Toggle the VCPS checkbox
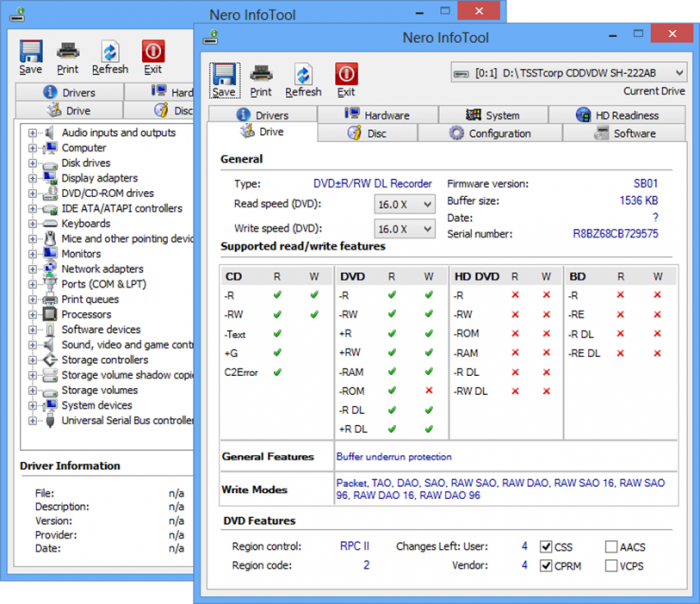 coord(611,566)
